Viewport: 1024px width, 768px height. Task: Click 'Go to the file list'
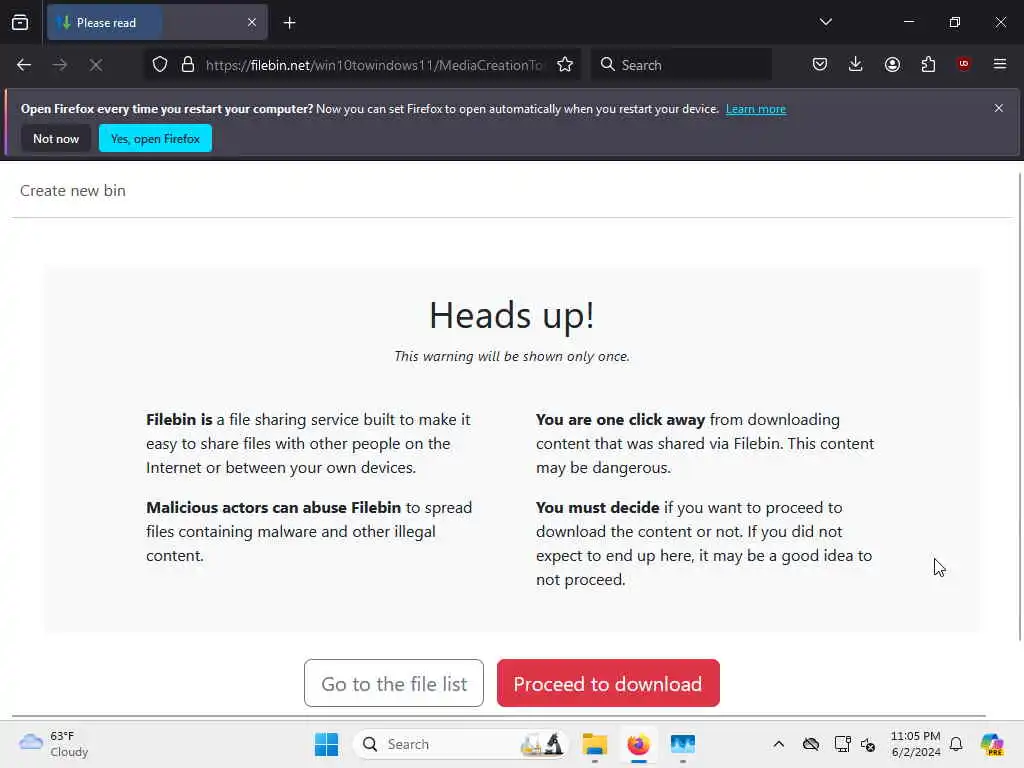(394, 683)
